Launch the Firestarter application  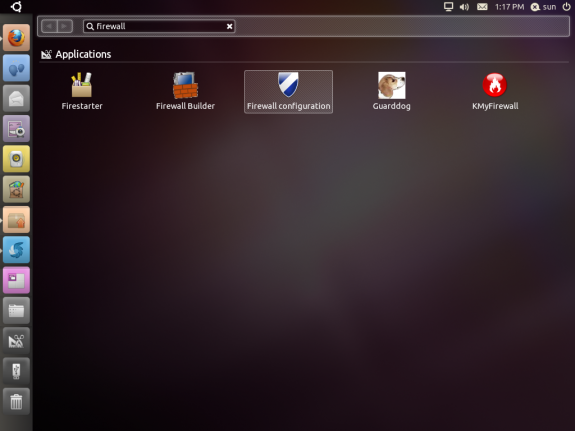pyautogui.click(x=82, y=91)
